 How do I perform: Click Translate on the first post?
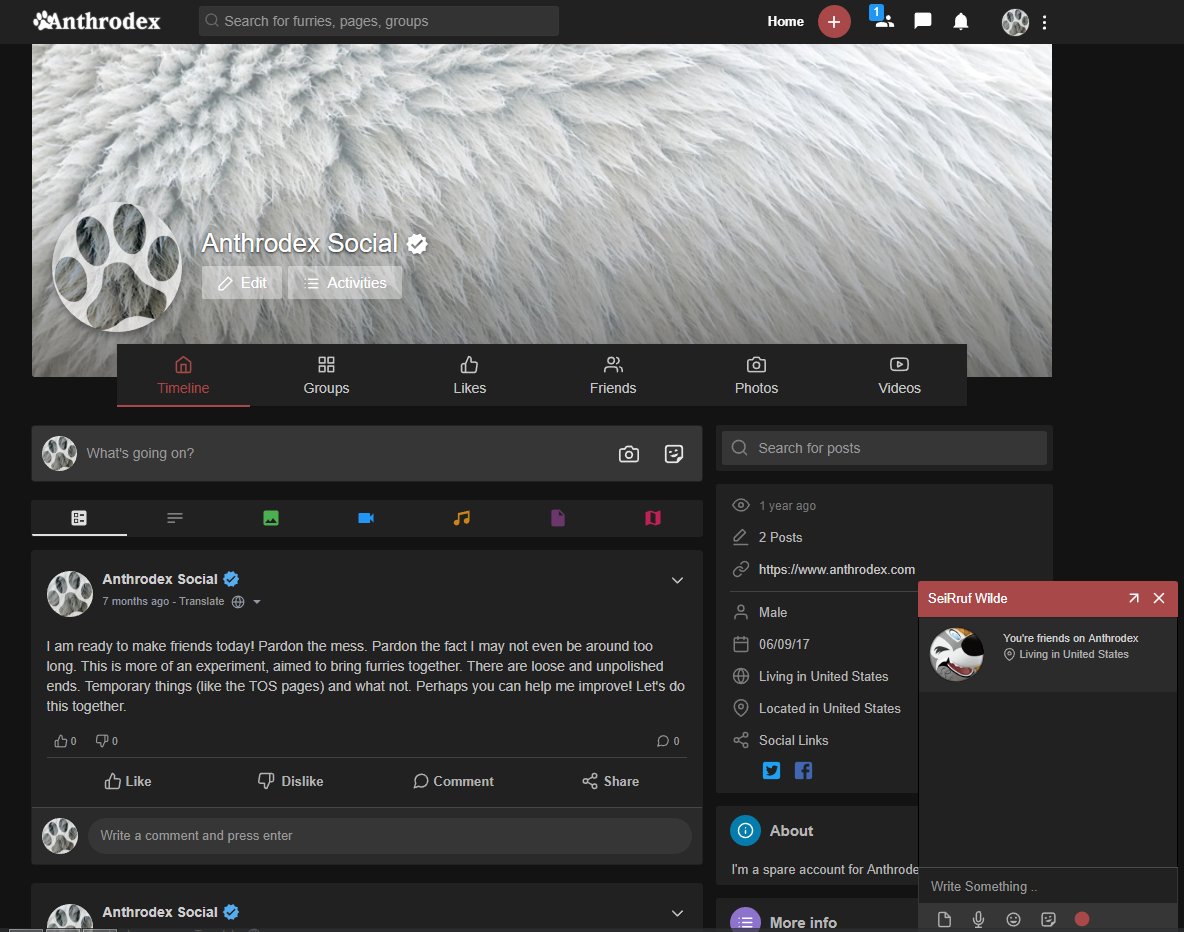(202, 601)
